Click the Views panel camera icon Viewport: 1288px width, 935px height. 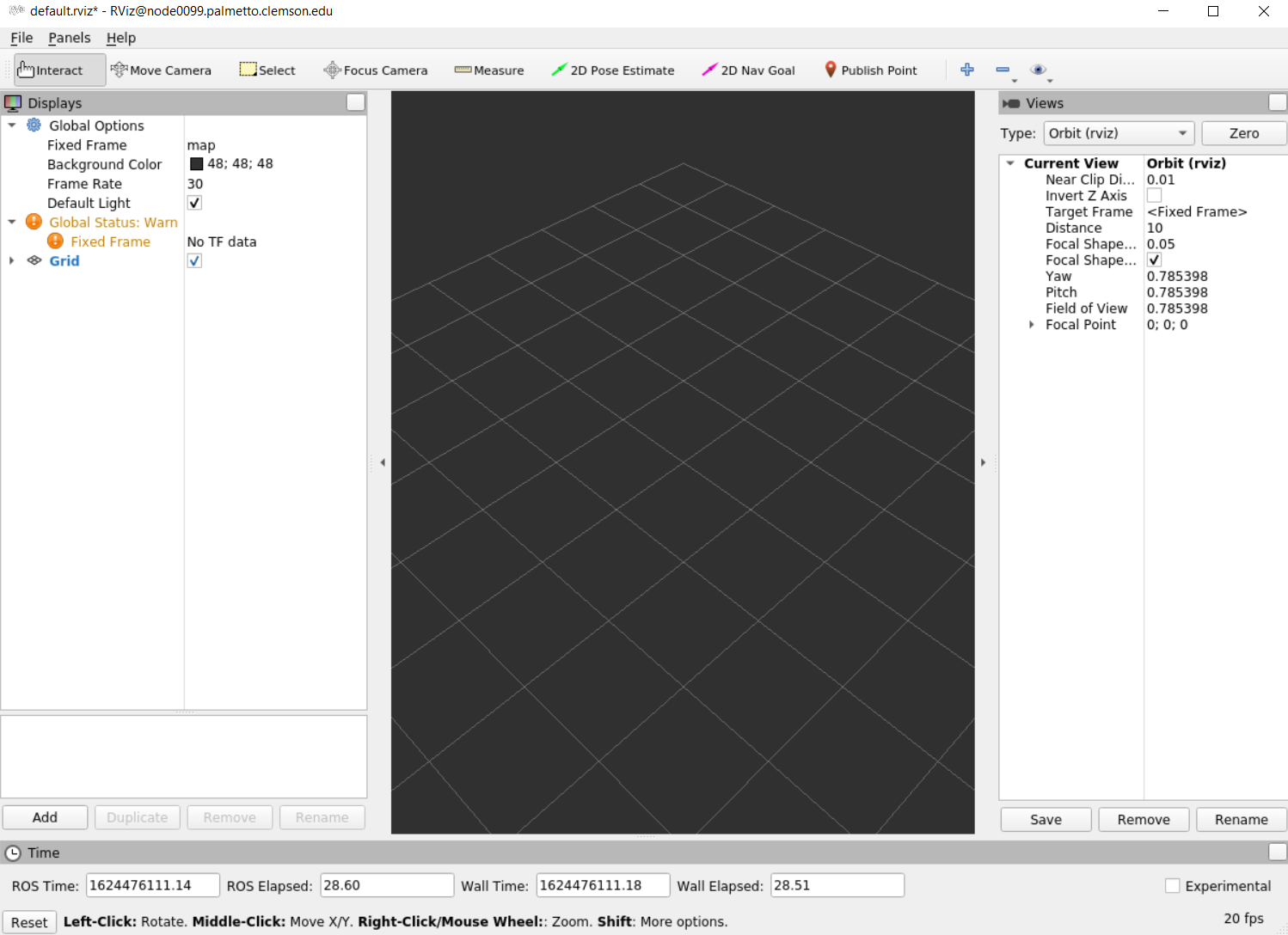(1011, 103)
